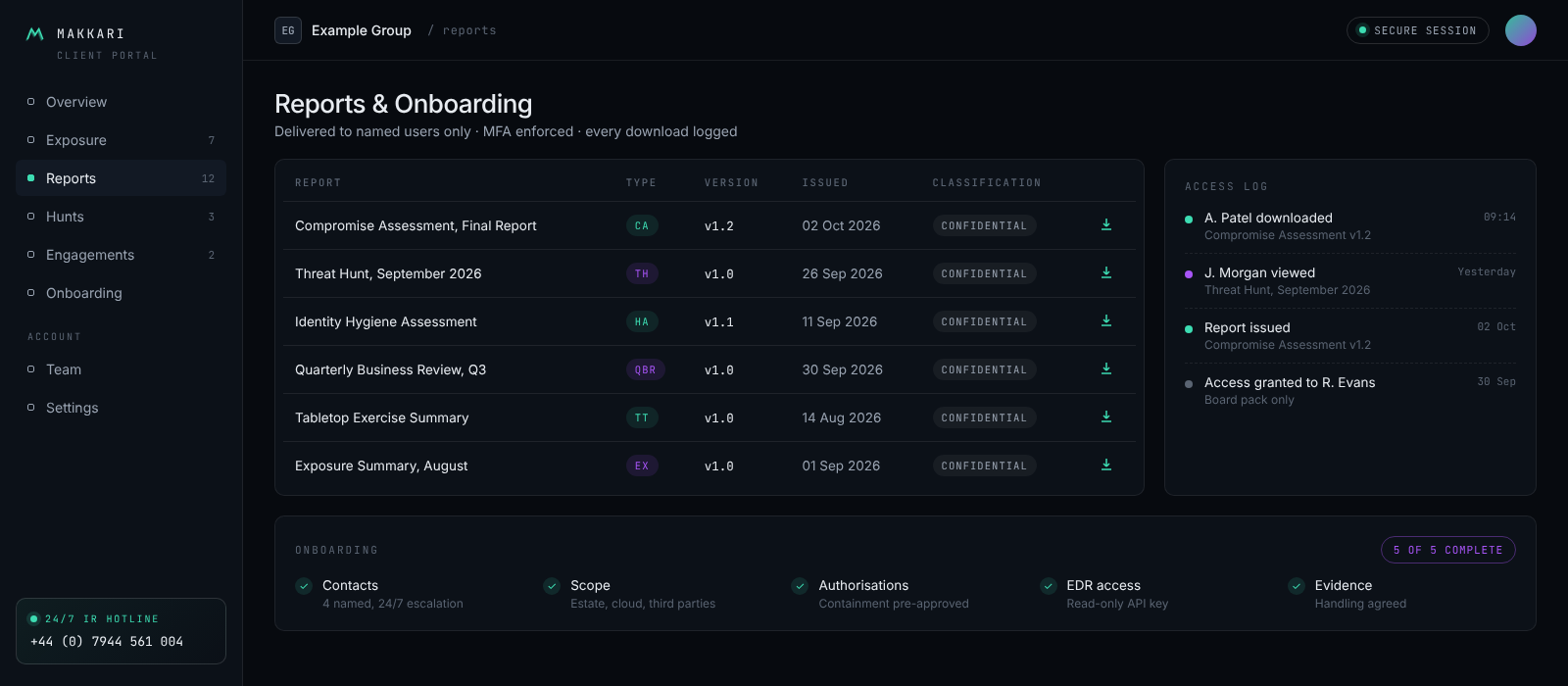Image resolution: width=1568 pixels, height=686 pixels.
Task: Toggle the Evidence onboarding checkmark
Action: pos(1297,586)
